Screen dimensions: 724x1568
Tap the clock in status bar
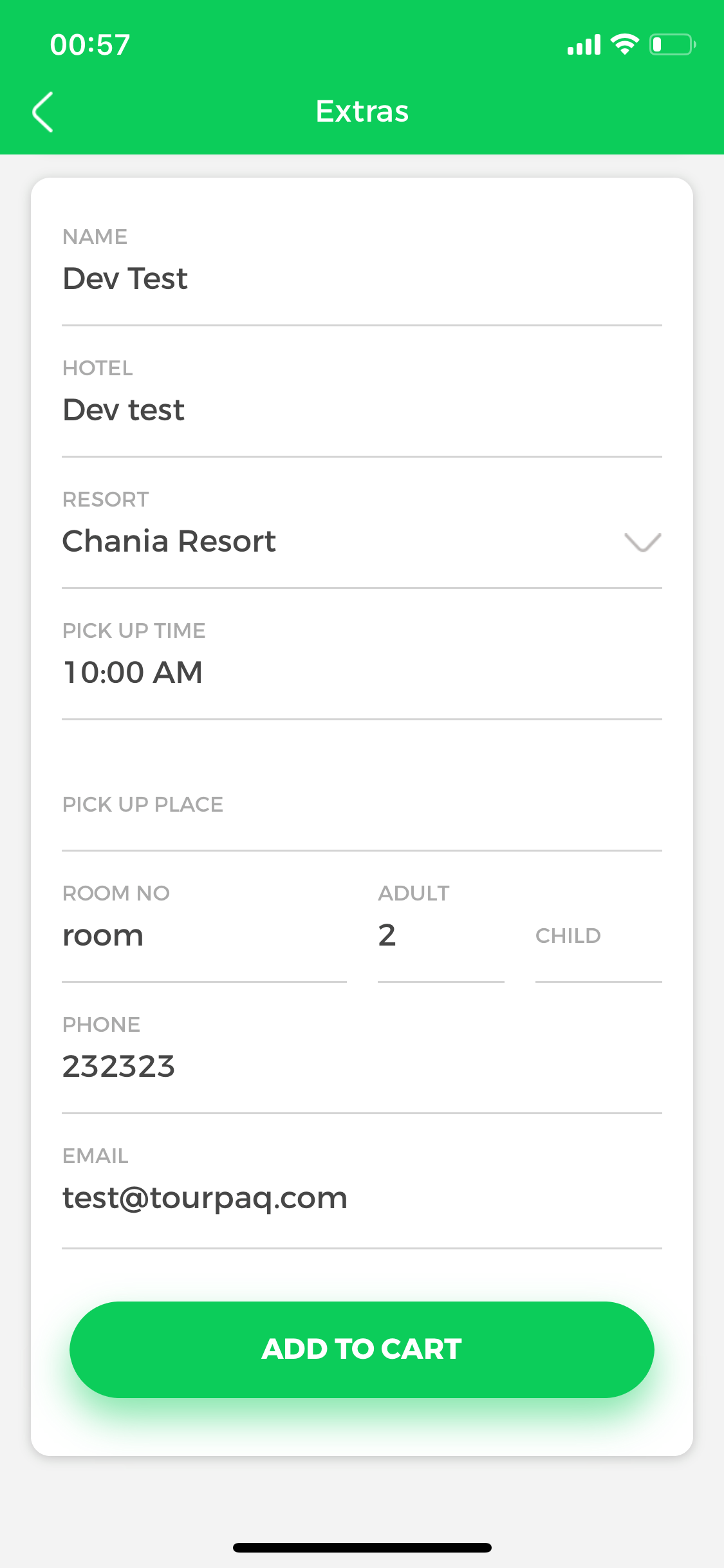(x=90, y=45)
